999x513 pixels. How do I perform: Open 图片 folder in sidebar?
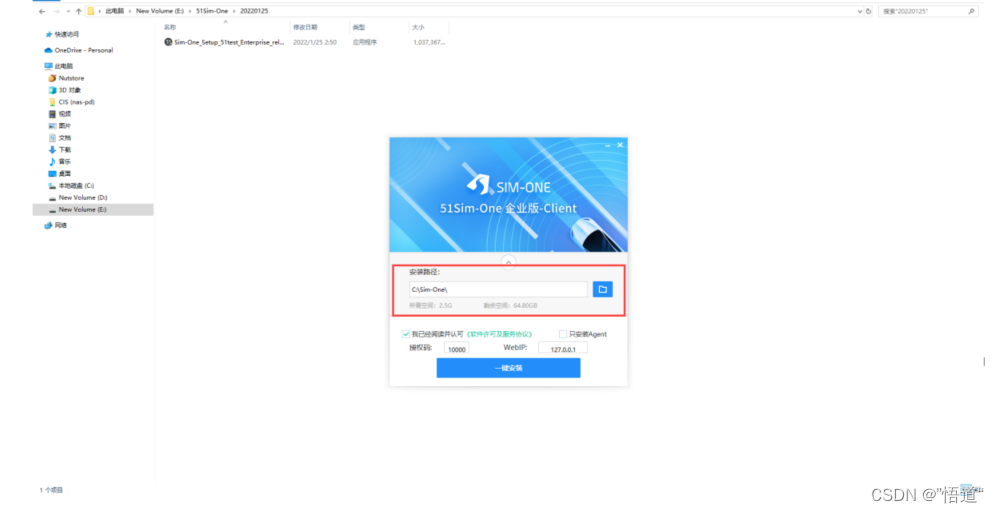[64, 126]
